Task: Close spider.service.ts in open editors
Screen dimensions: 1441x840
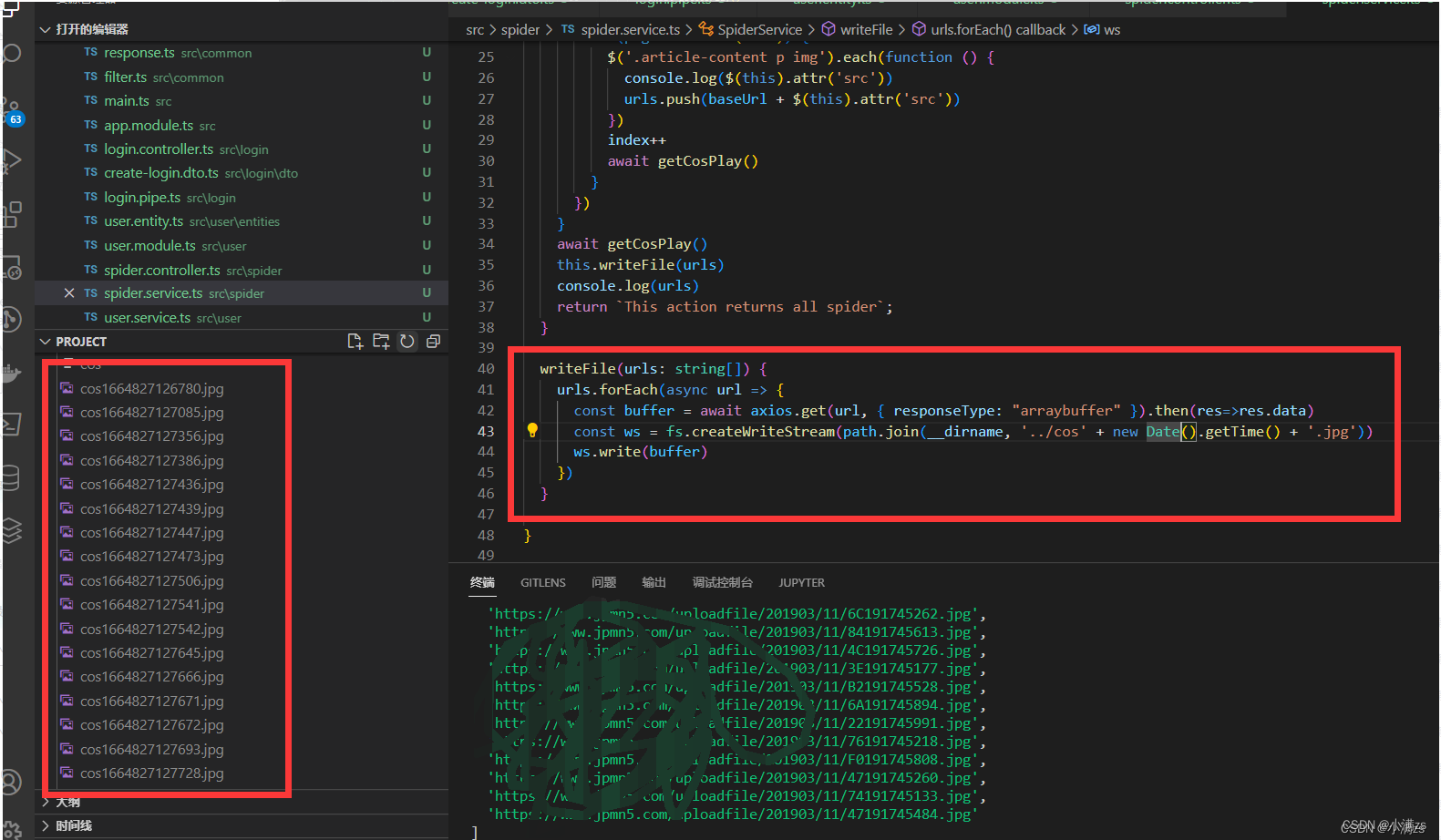Action: [x=69, y=292]
